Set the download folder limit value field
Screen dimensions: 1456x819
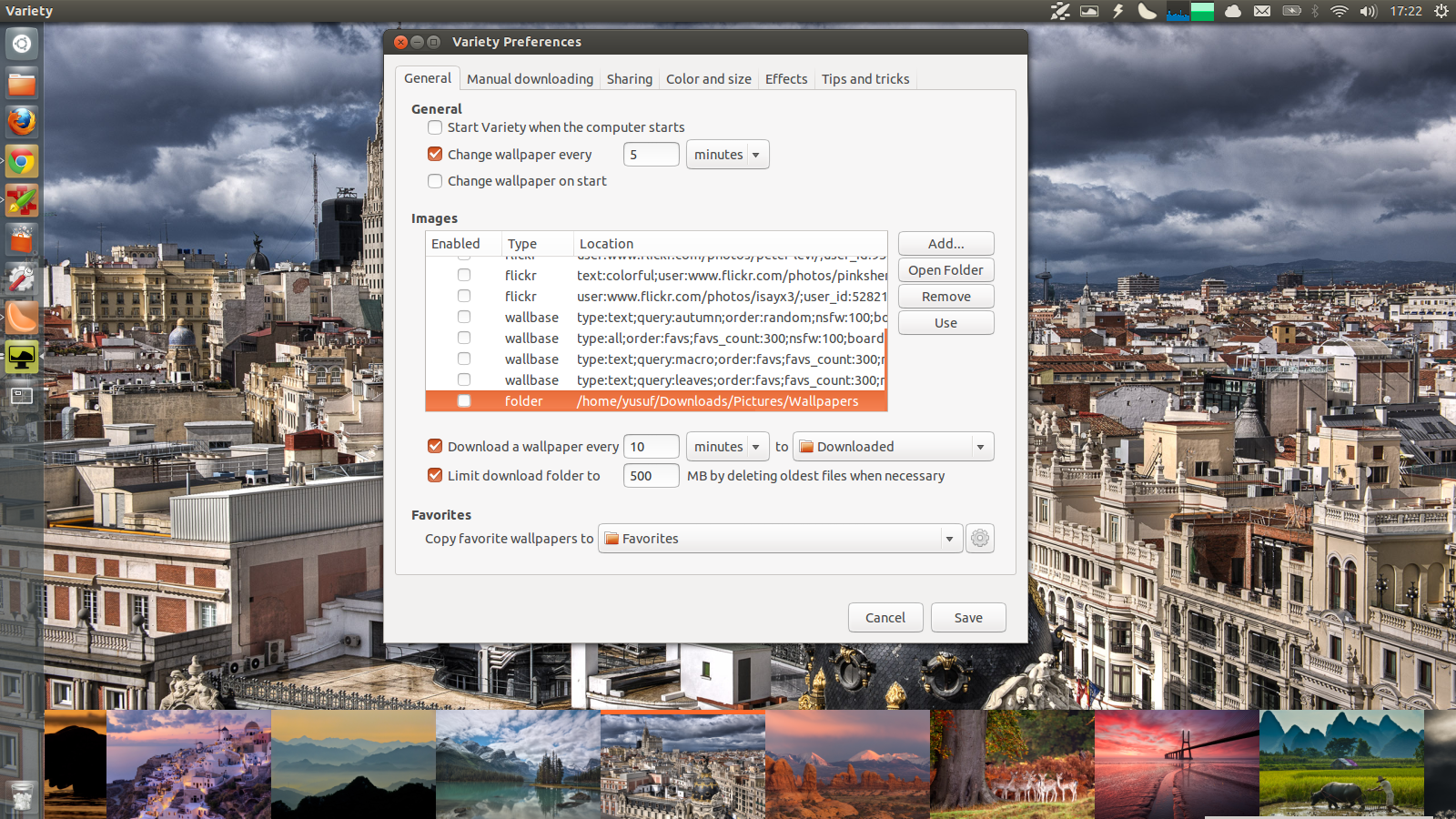[651, 475]
